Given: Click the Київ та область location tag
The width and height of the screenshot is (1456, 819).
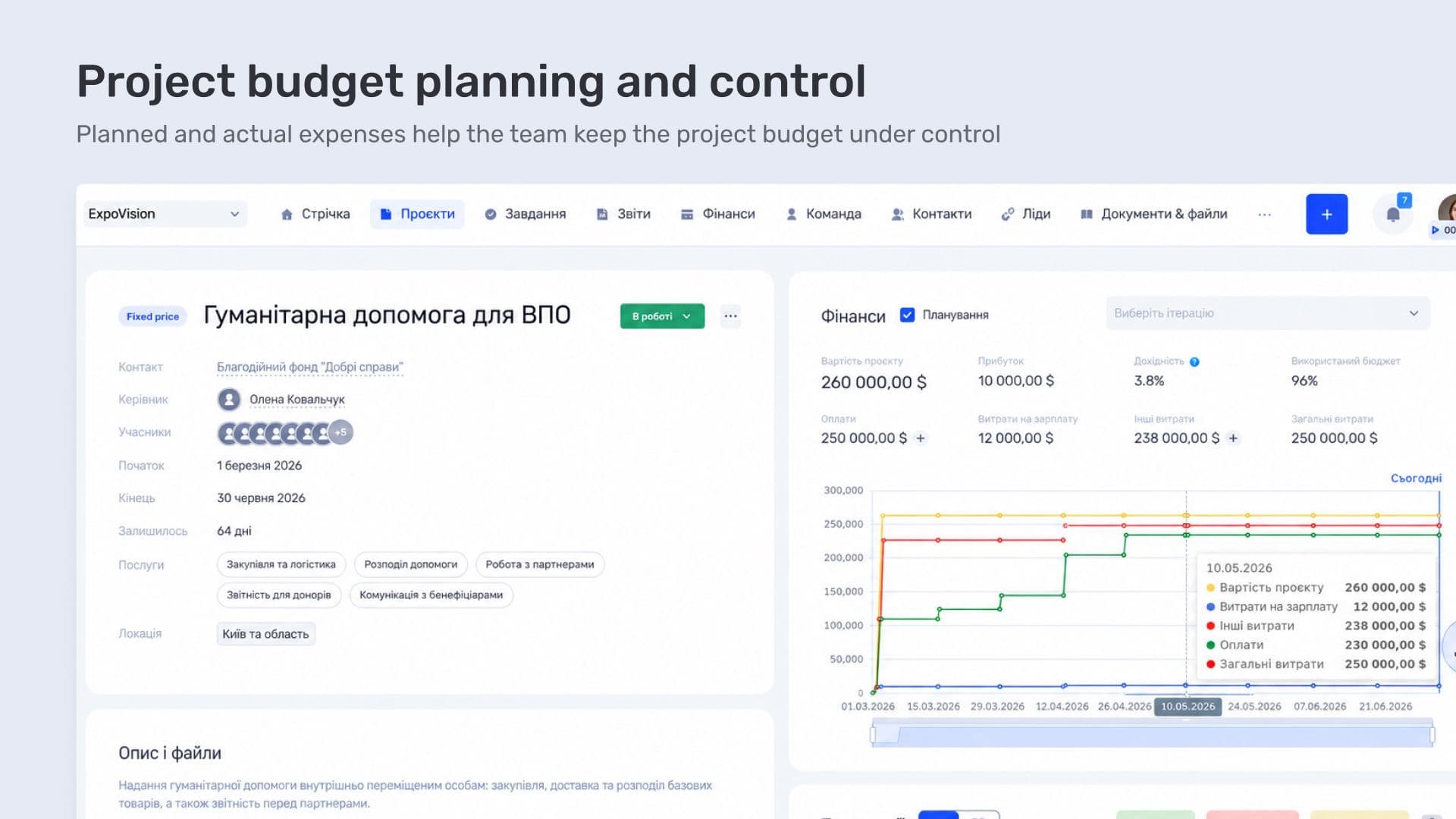Looking at the screenshot, I should 265,634.
